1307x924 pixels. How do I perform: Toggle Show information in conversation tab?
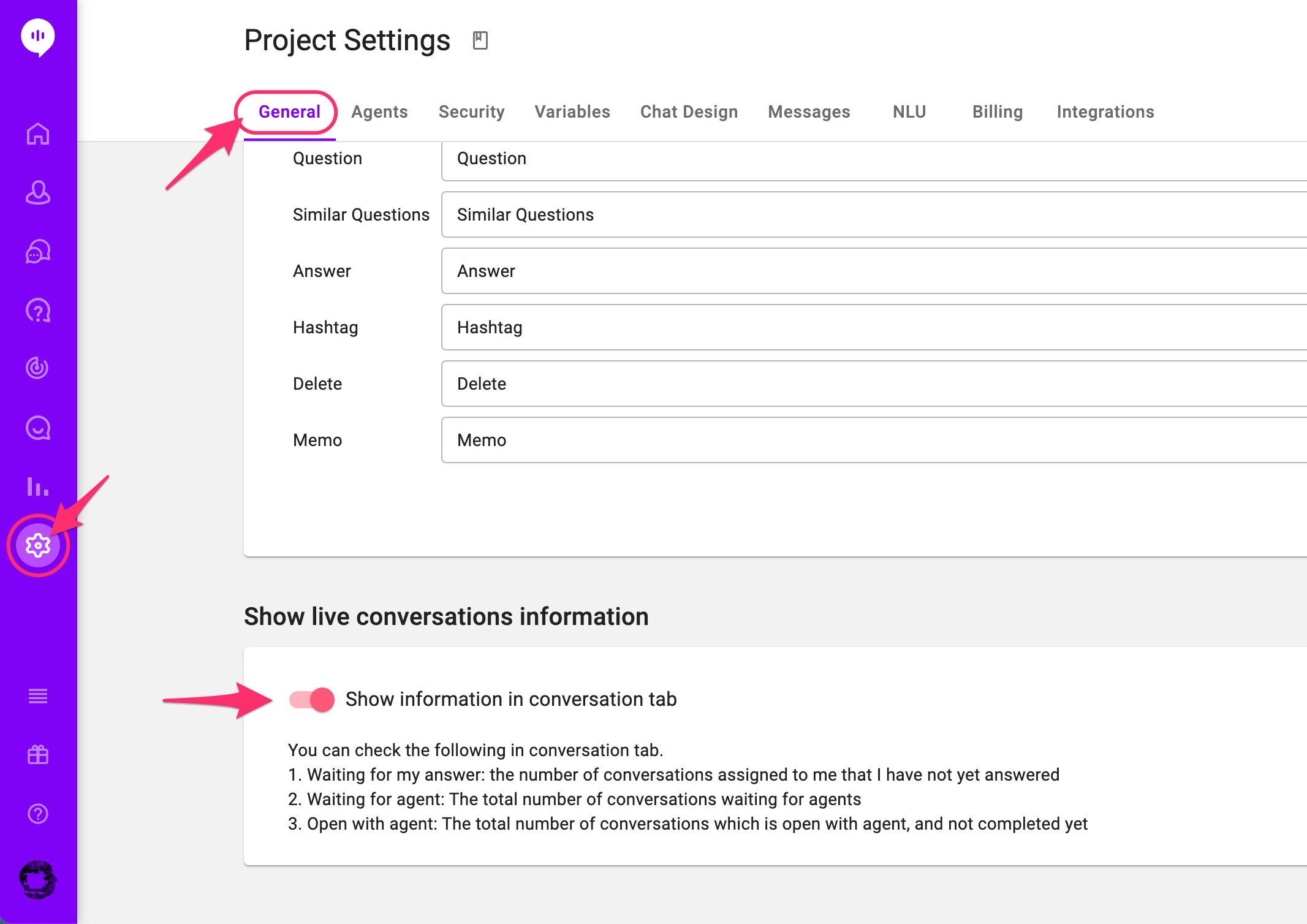click(x=312, y=699)
